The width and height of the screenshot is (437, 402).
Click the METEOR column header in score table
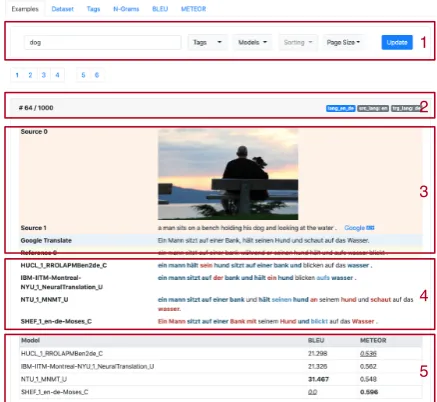click(373, 341)
